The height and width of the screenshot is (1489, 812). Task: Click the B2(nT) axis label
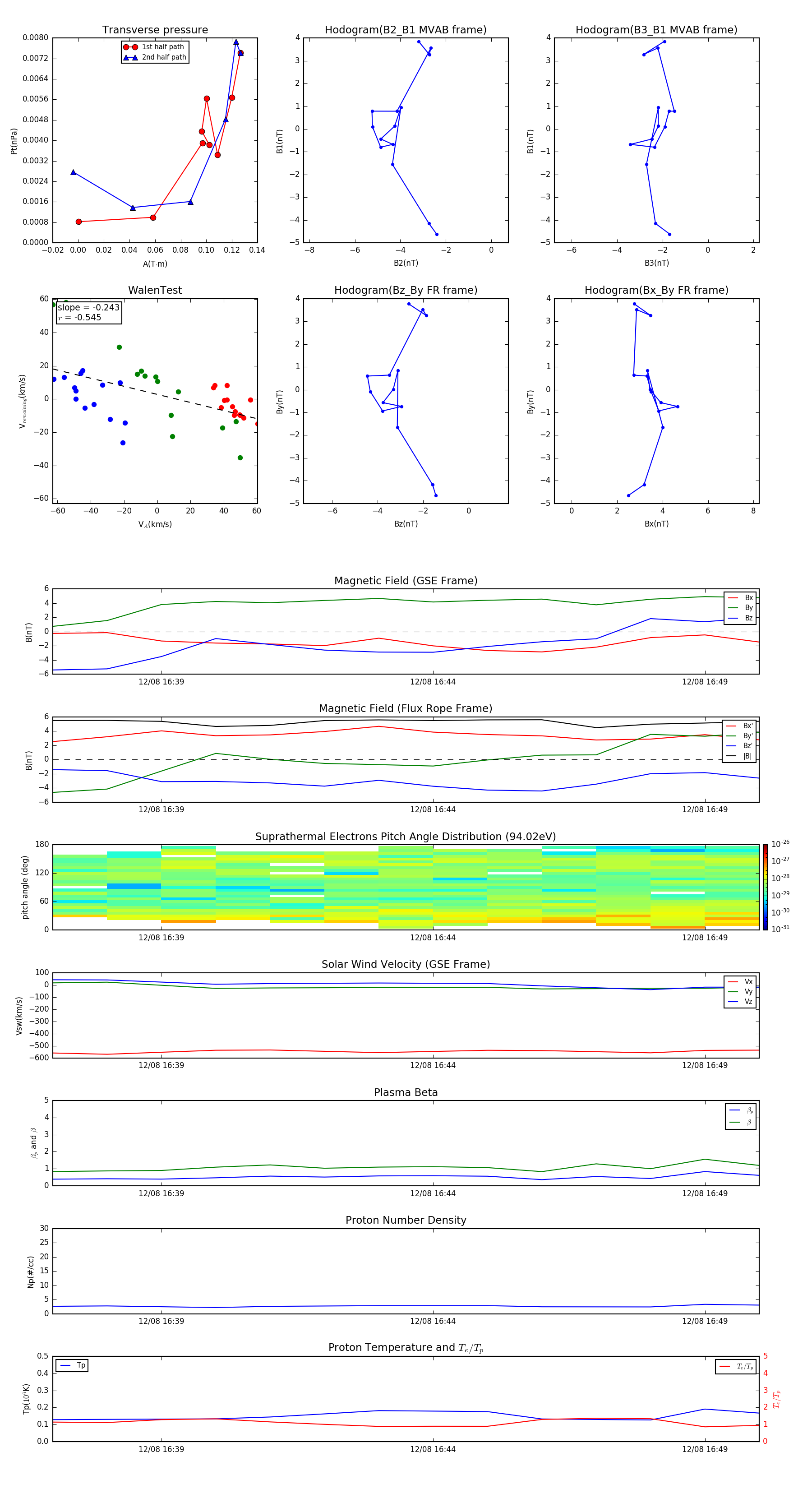pyautogui.click(x=406, y=263)
